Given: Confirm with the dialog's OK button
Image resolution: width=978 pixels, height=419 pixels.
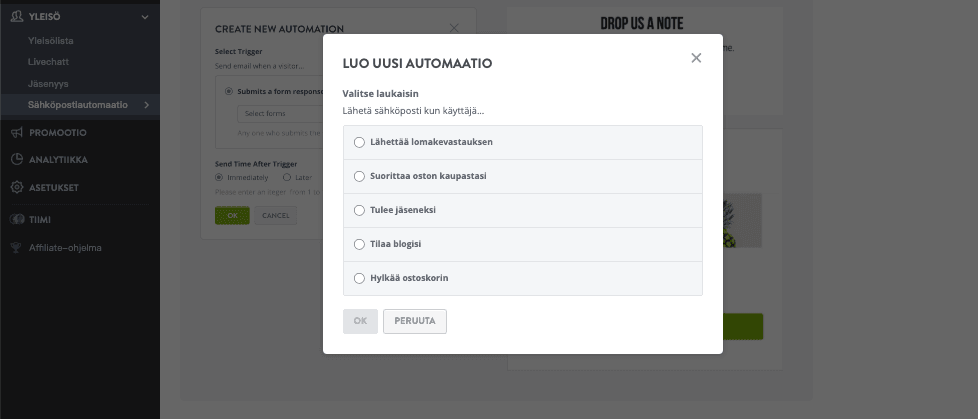Looking at the screenshot, I should coord(360,321).
